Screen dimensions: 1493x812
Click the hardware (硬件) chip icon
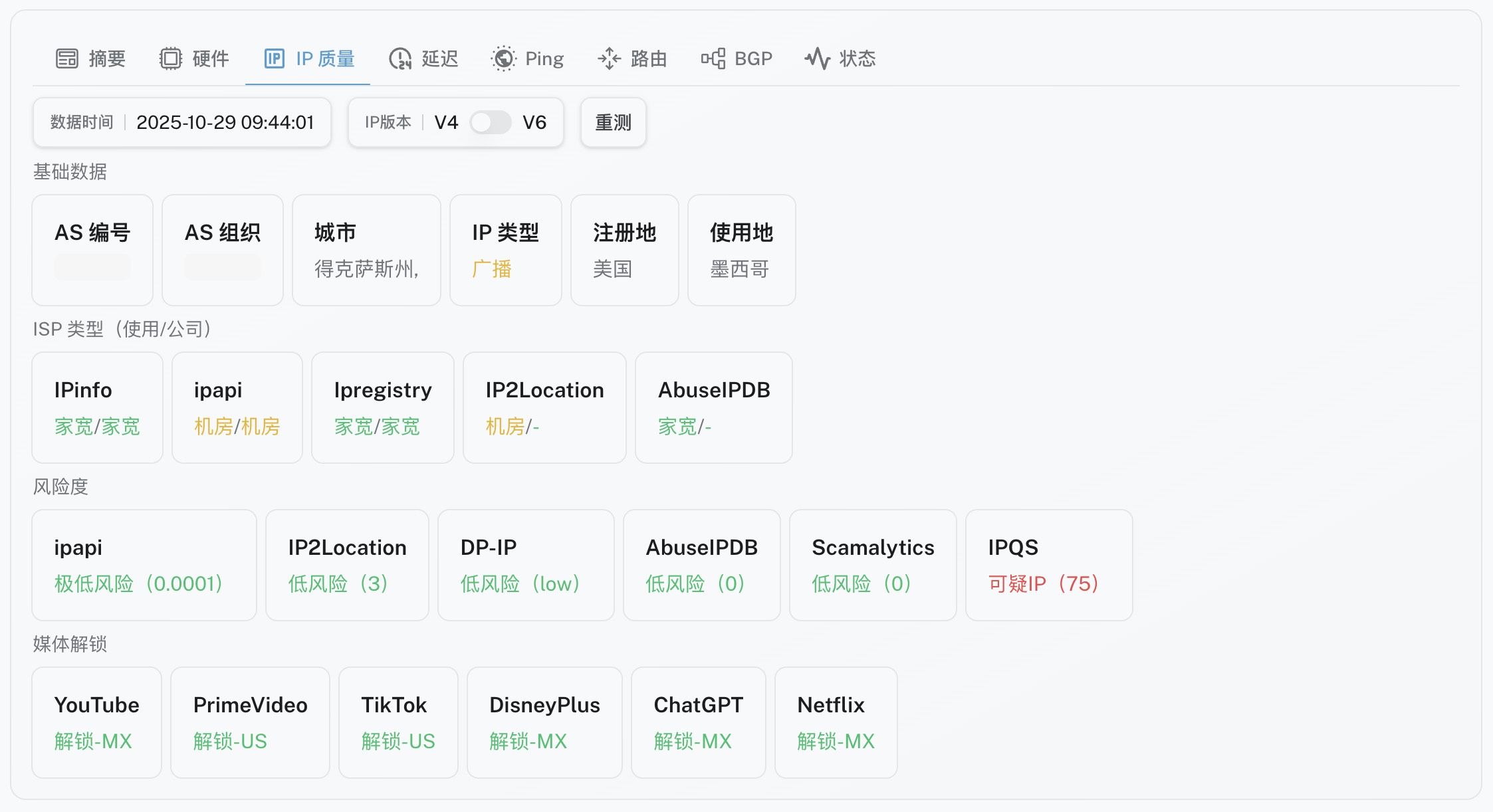[170, 58]
